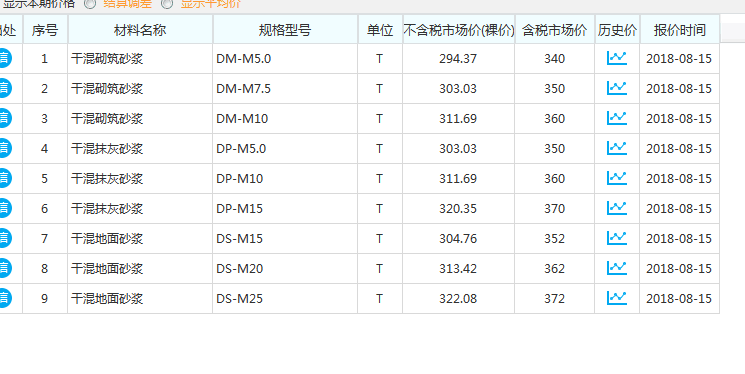Select material name 干混砌筑砂浆 in row 3
The height and width of the screenshot is (374, 745).
[x=107, y=119]
